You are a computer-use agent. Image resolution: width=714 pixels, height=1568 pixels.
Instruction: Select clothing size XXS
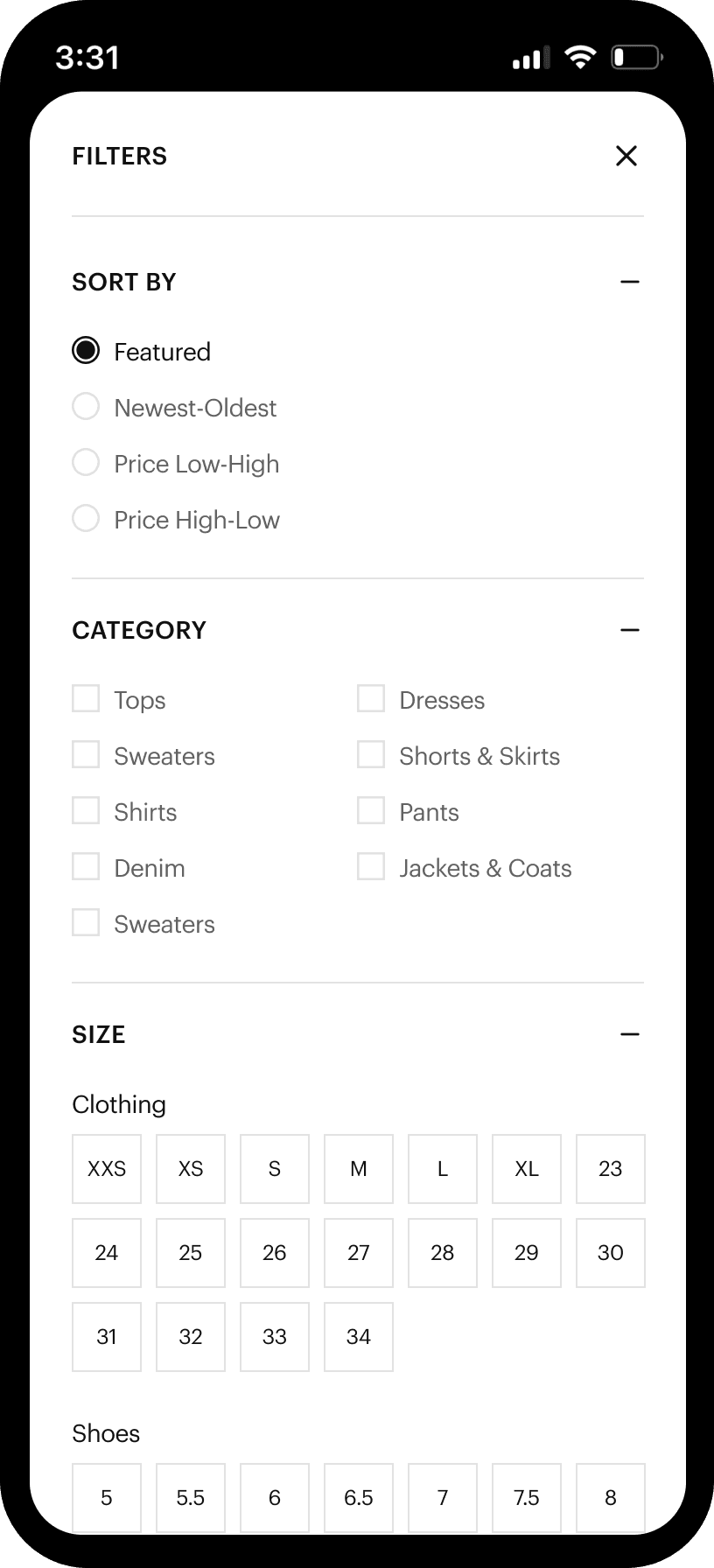click(x=107, y=1169)
